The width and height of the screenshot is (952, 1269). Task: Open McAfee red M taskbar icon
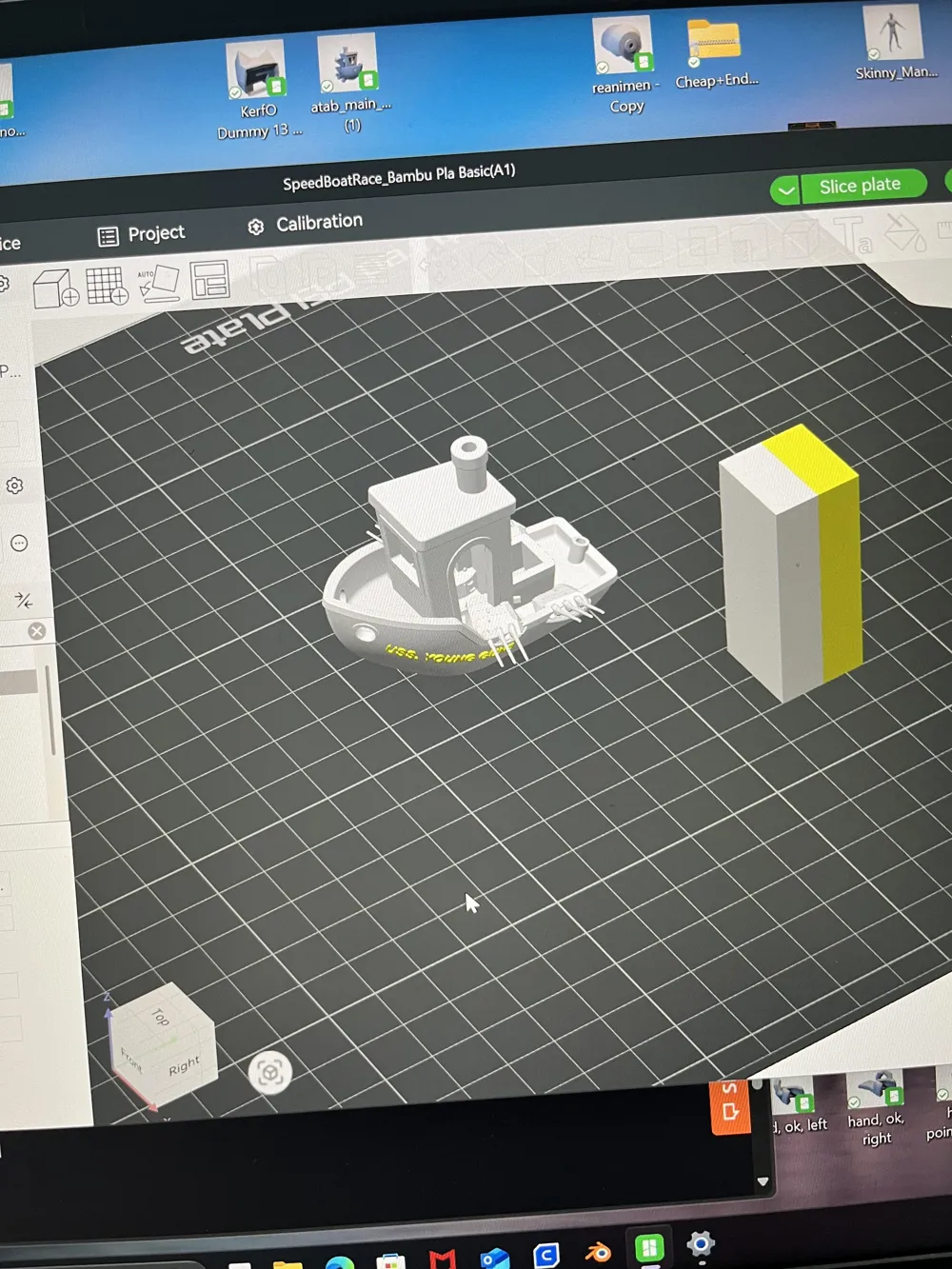pyautogui.click(x=442, y=1259)
